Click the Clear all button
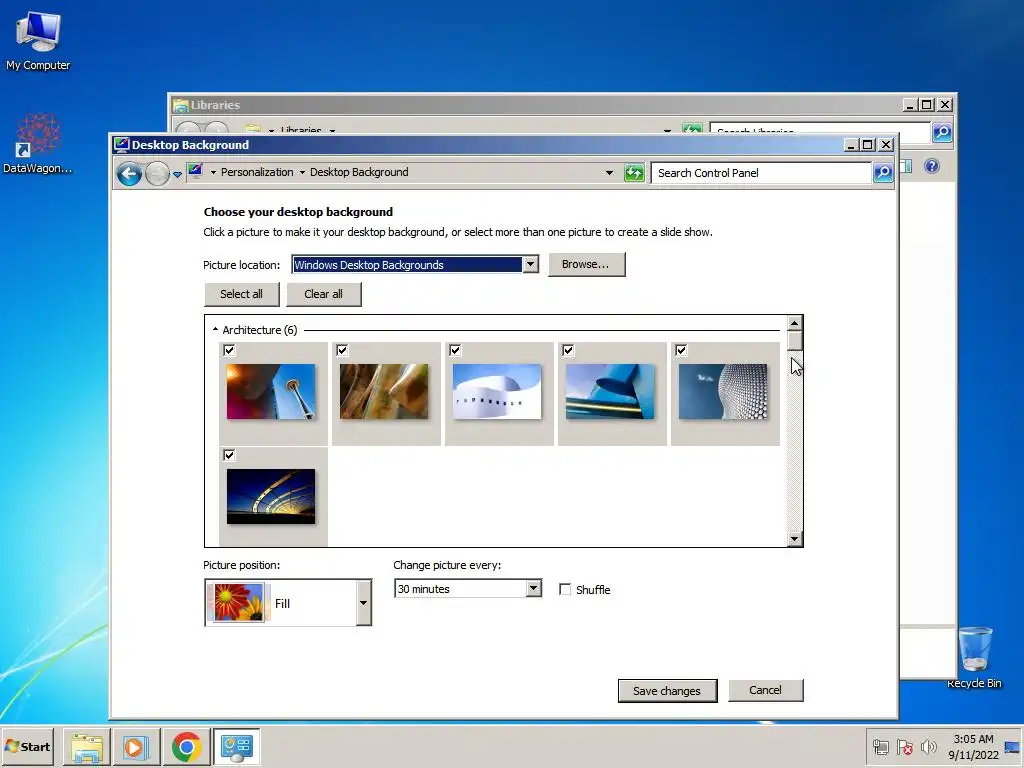The width and height of the screenshot is (1024, 768). pos(323,294)
